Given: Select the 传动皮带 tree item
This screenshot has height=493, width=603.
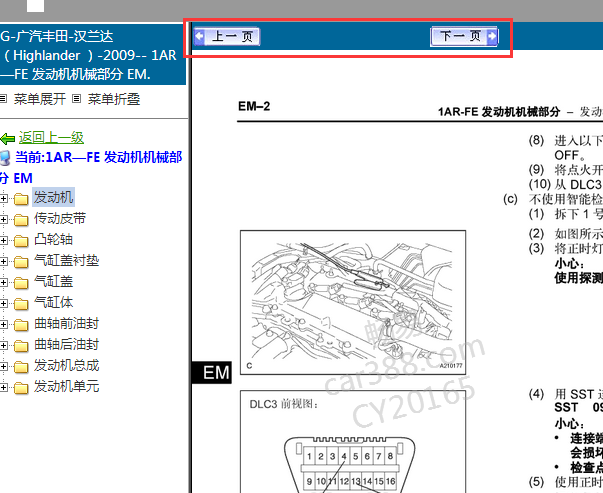Looking at the screenshot, I should tap(60, 218).
